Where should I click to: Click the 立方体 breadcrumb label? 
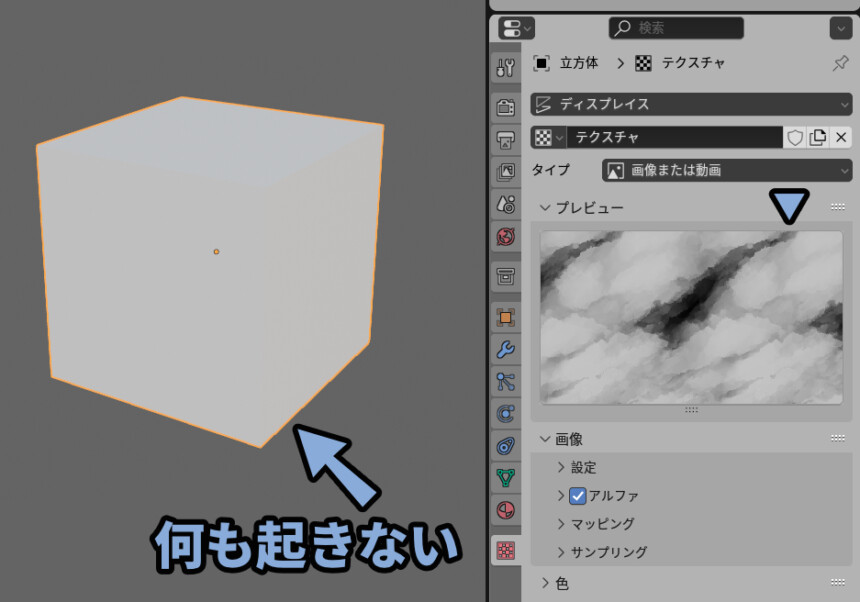point(579,63)
